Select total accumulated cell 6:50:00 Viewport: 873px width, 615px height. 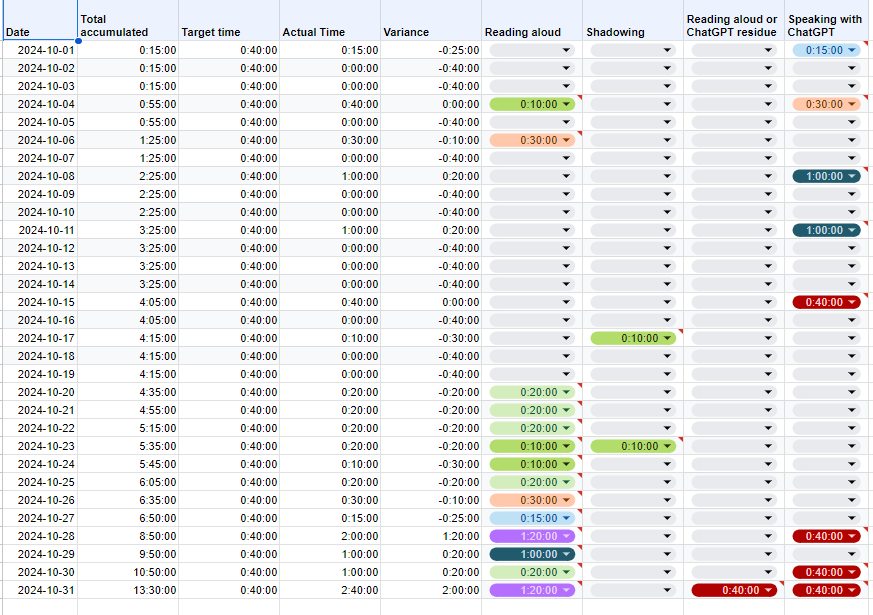pyautogui.click(x=128, y=518)
